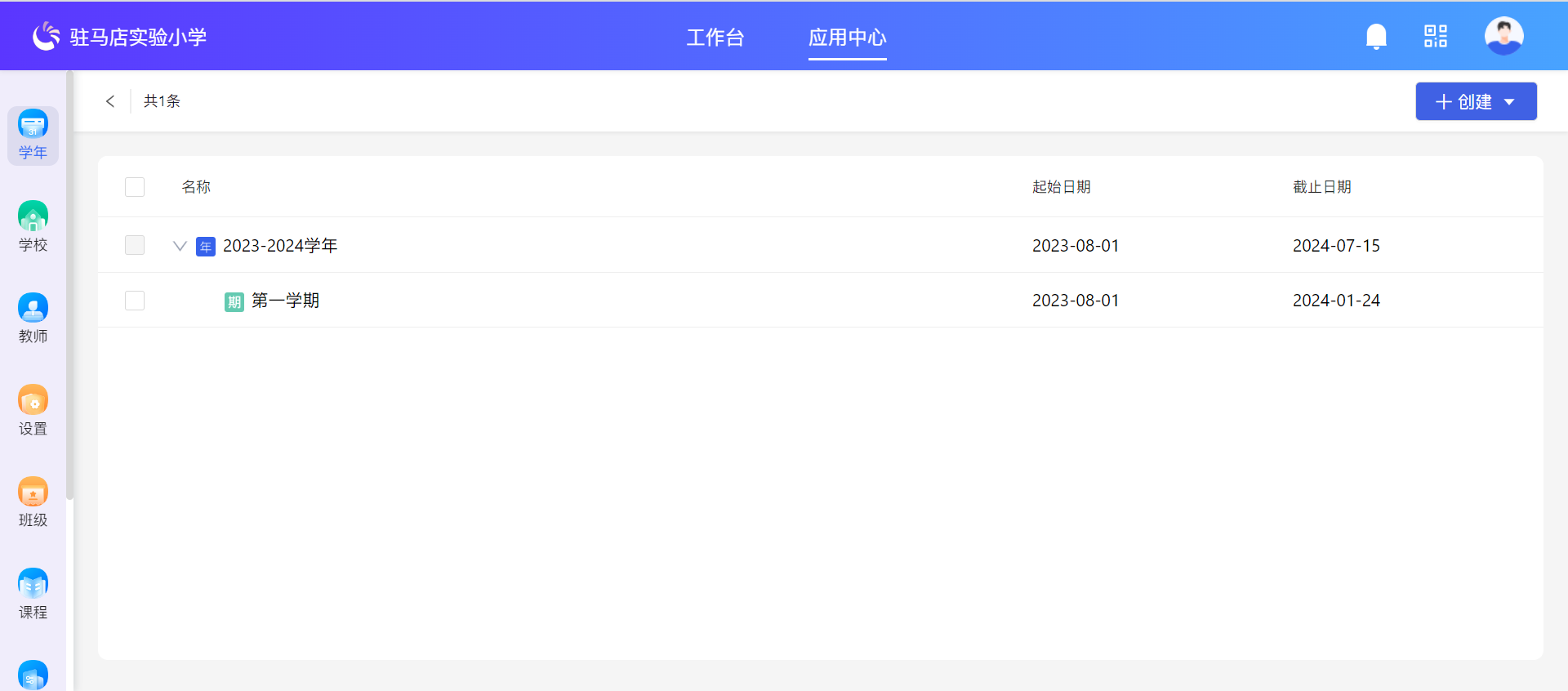Image resolution: width=1568 pixels, height=691 pixels.
Task: Click the user avatar picture
Action: coord(1503,36)
